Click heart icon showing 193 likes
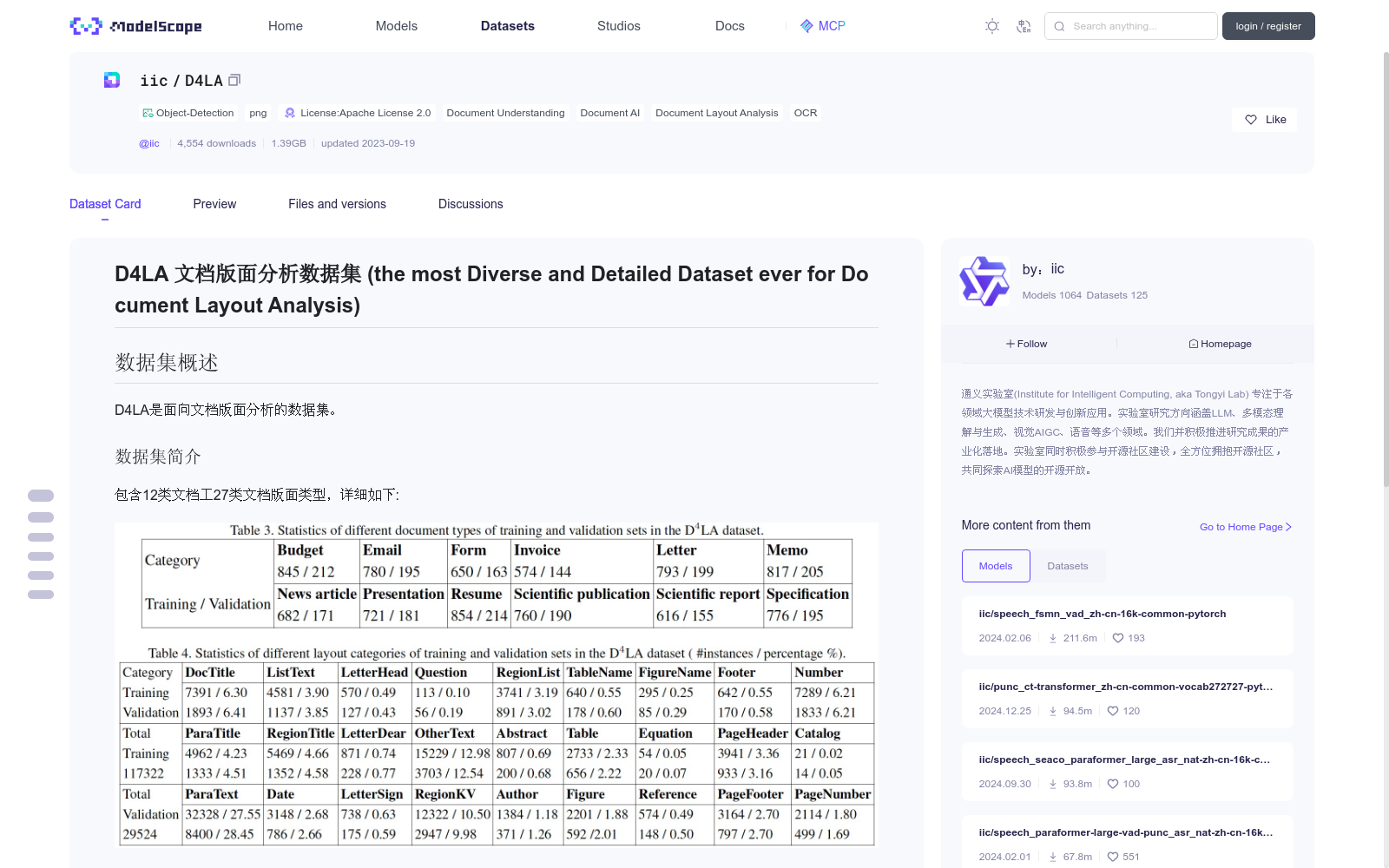Screen dimensions: 1389x868 (1117, 638)
